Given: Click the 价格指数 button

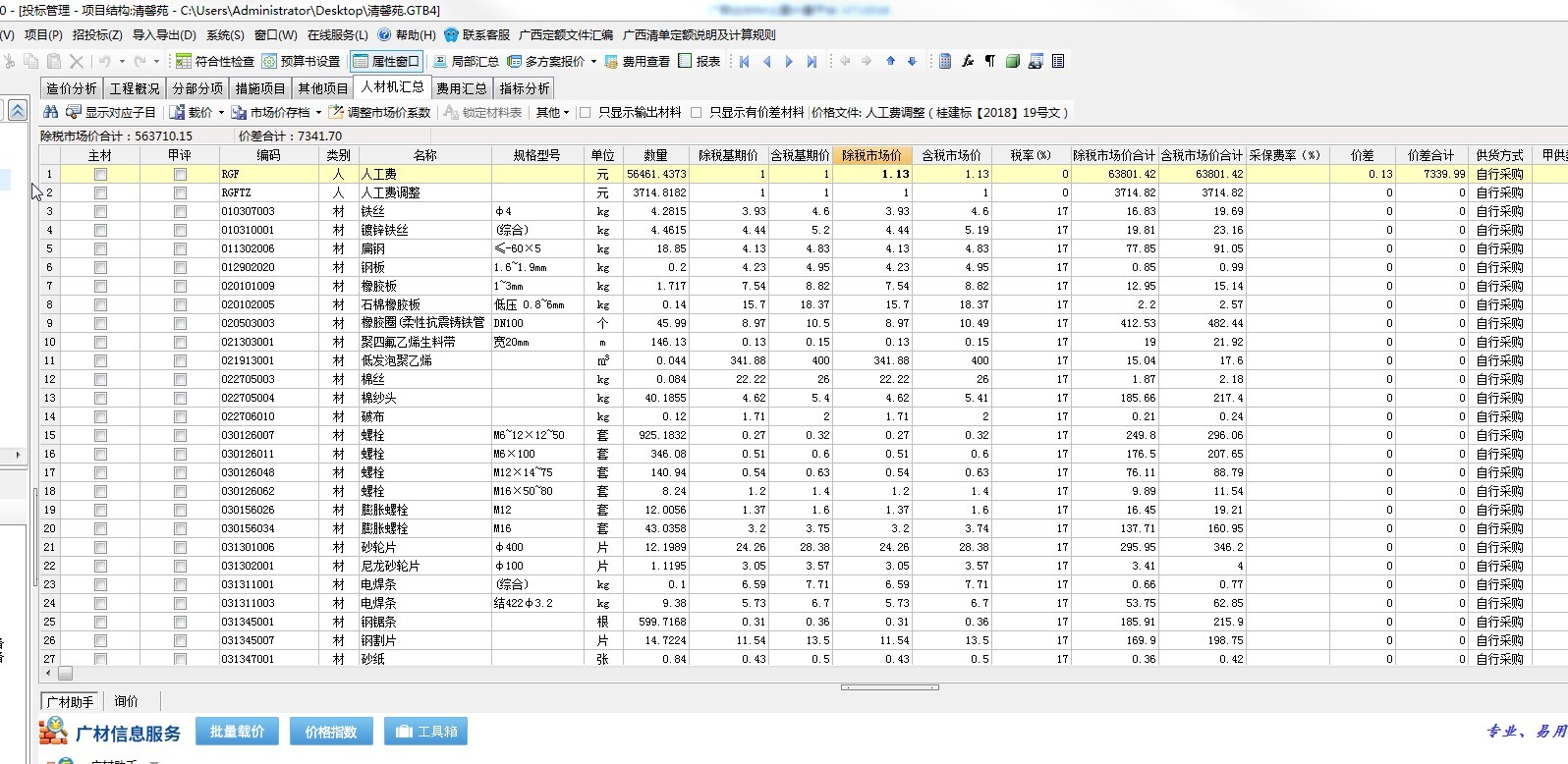Looking at the screenshot, I should tap(330, 732).
